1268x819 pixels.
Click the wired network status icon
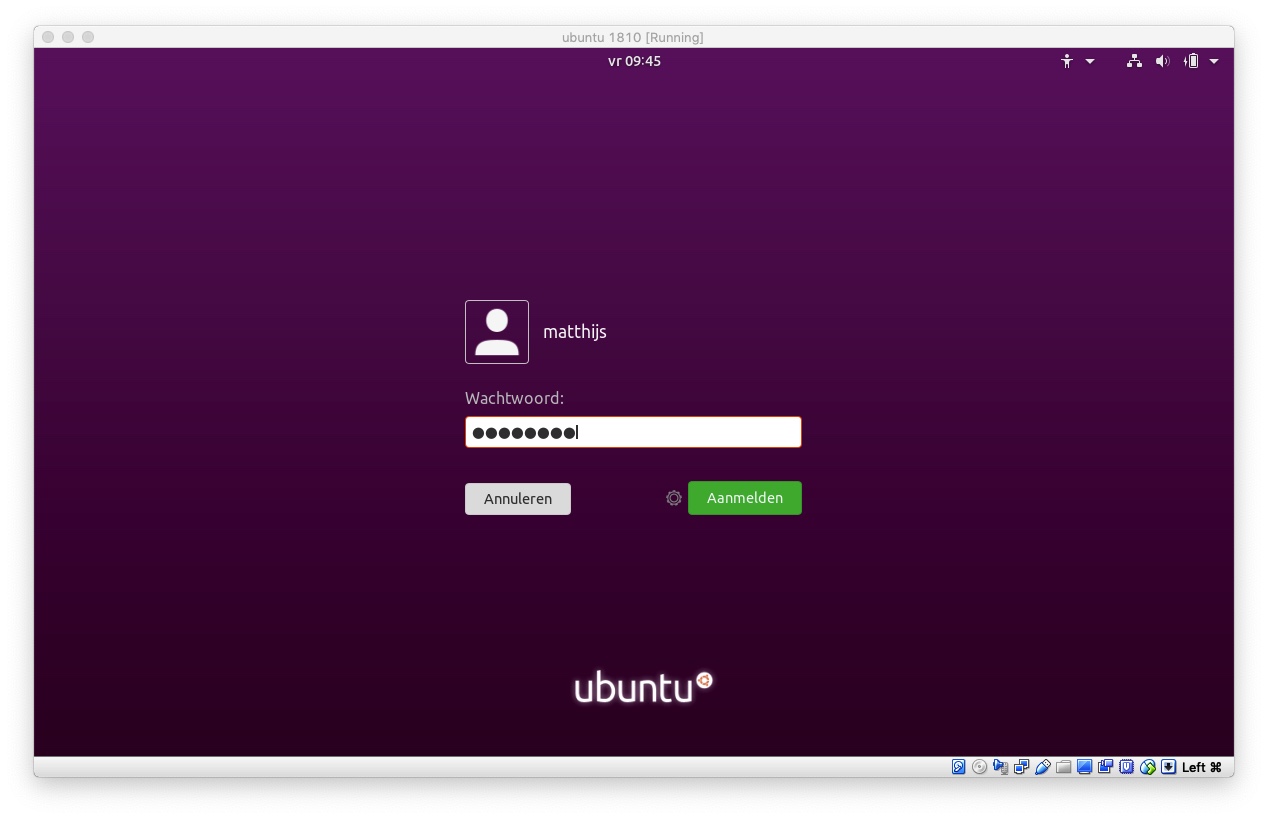[1134, 61]
